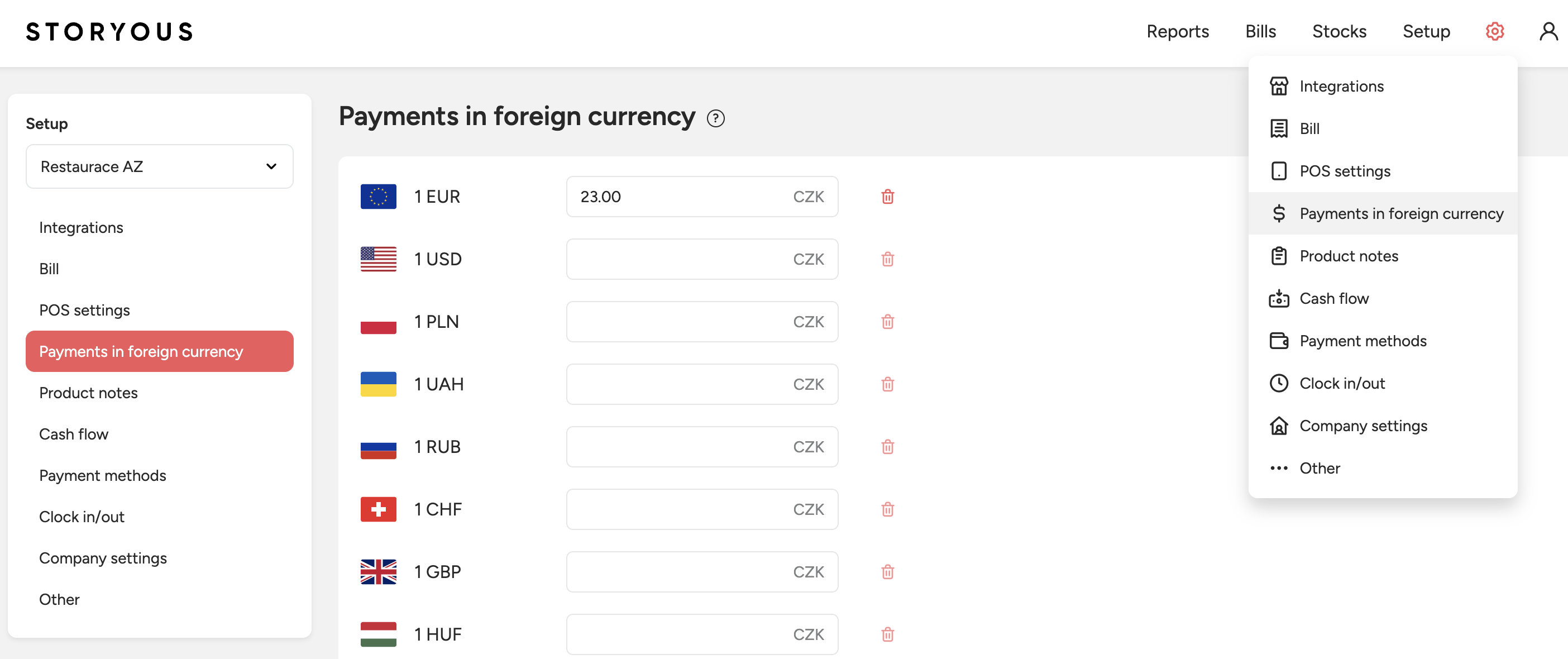
Task: Focus the CHF exchange rate input
Action: [x=676, y=509]
